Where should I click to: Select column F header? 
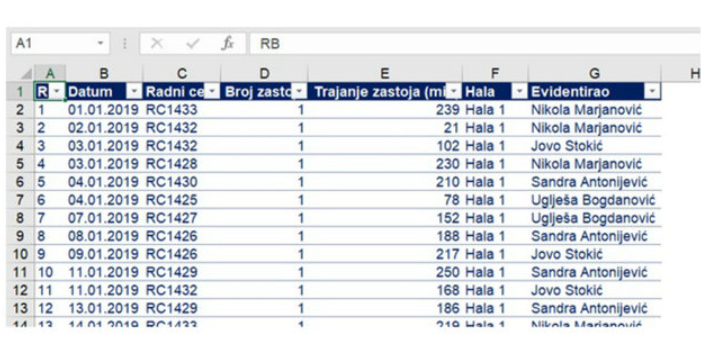495,73
